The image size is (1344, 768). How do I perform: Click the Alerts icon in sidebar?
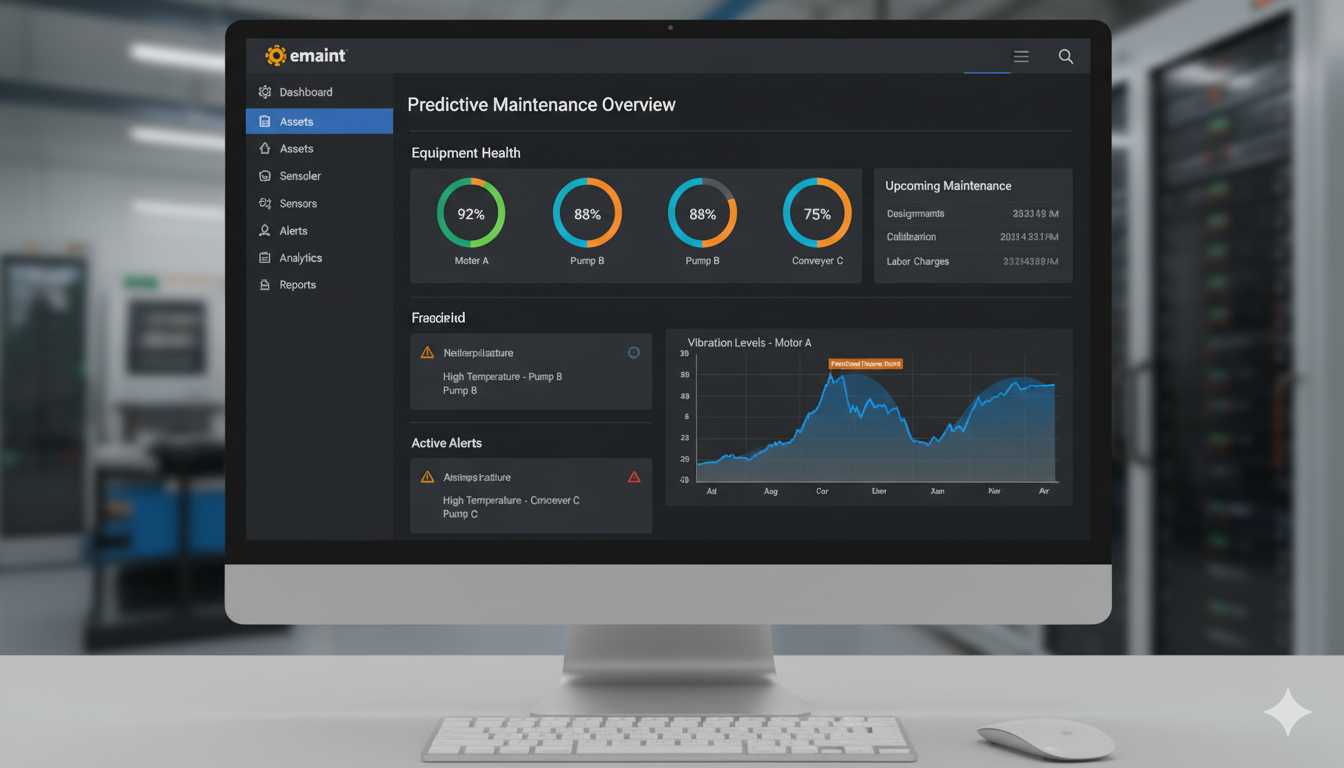[x=265, y=231]
